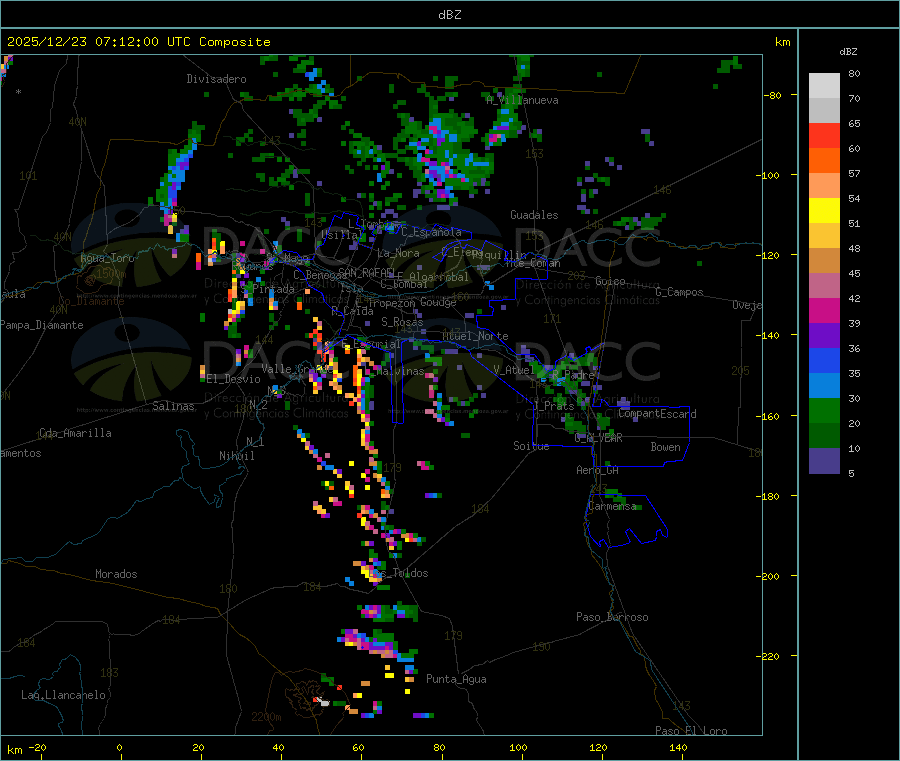Click the 140 tick on bottom km axis
Viewport: 900px width, 761px height.
pos(678,748)
